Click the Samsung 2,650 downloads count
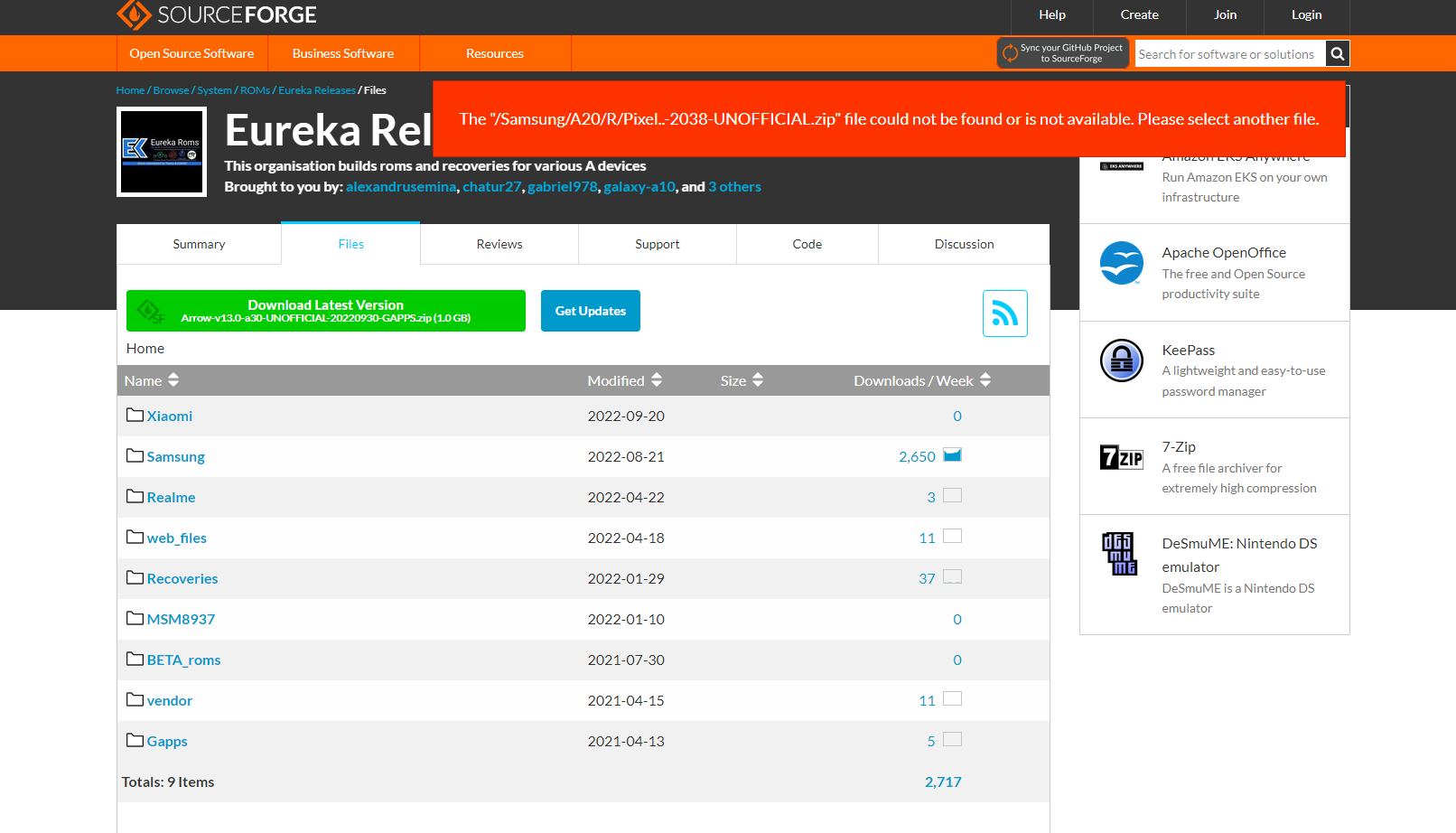The width and height of the screenshot is (1456, 833). [917, 457]
